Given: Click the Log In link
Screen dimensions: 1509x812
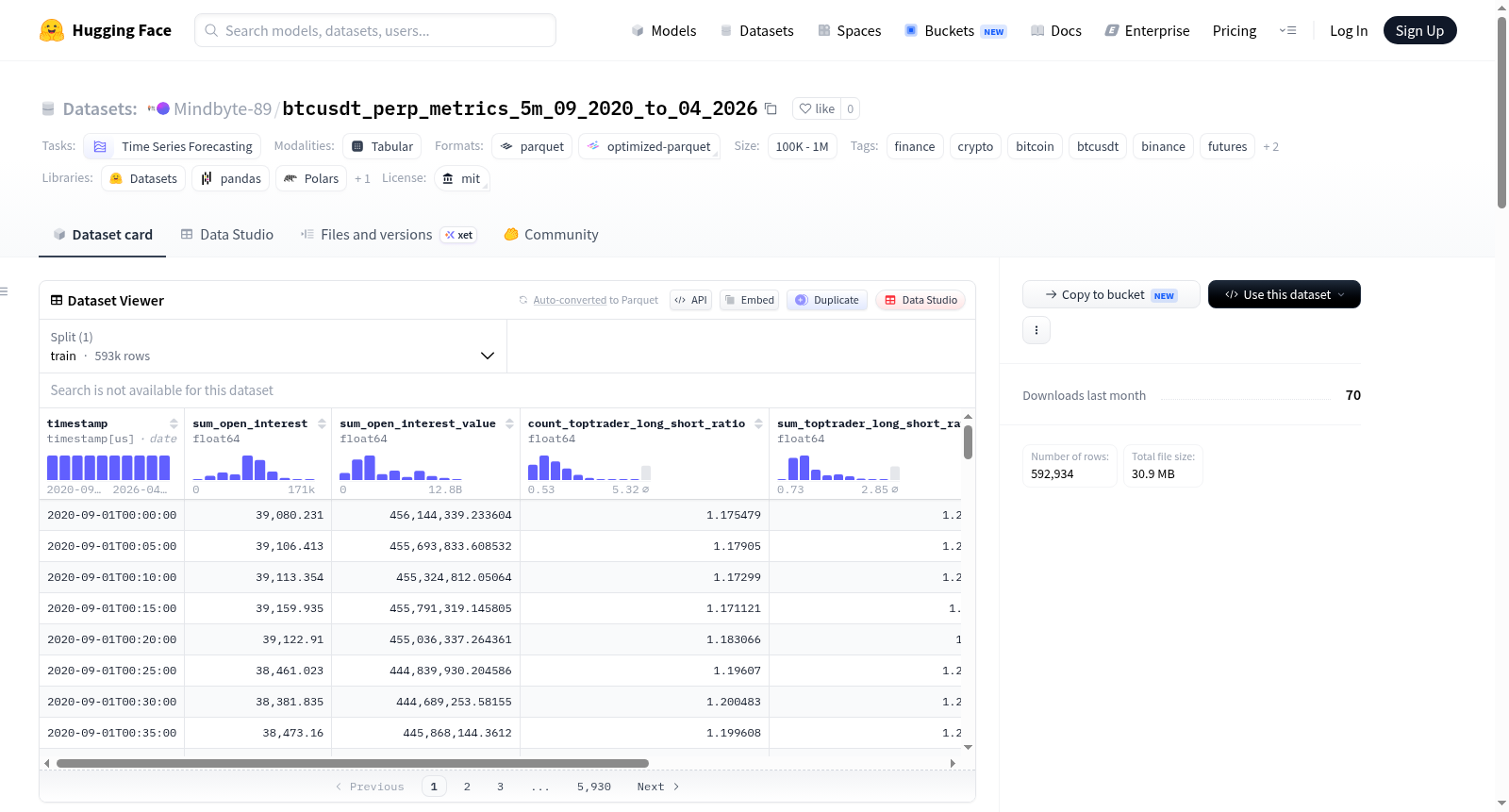Looking at the screenshot, I should click(1349, 30).
